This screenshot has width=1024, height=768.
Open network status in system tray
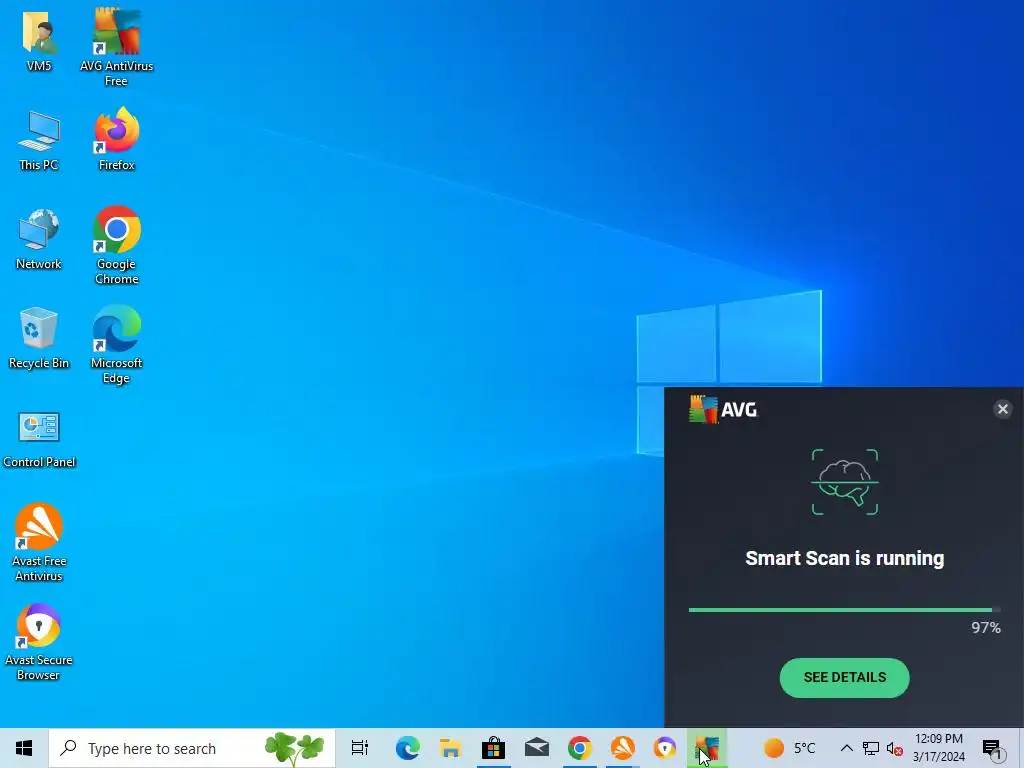[871, 748]
